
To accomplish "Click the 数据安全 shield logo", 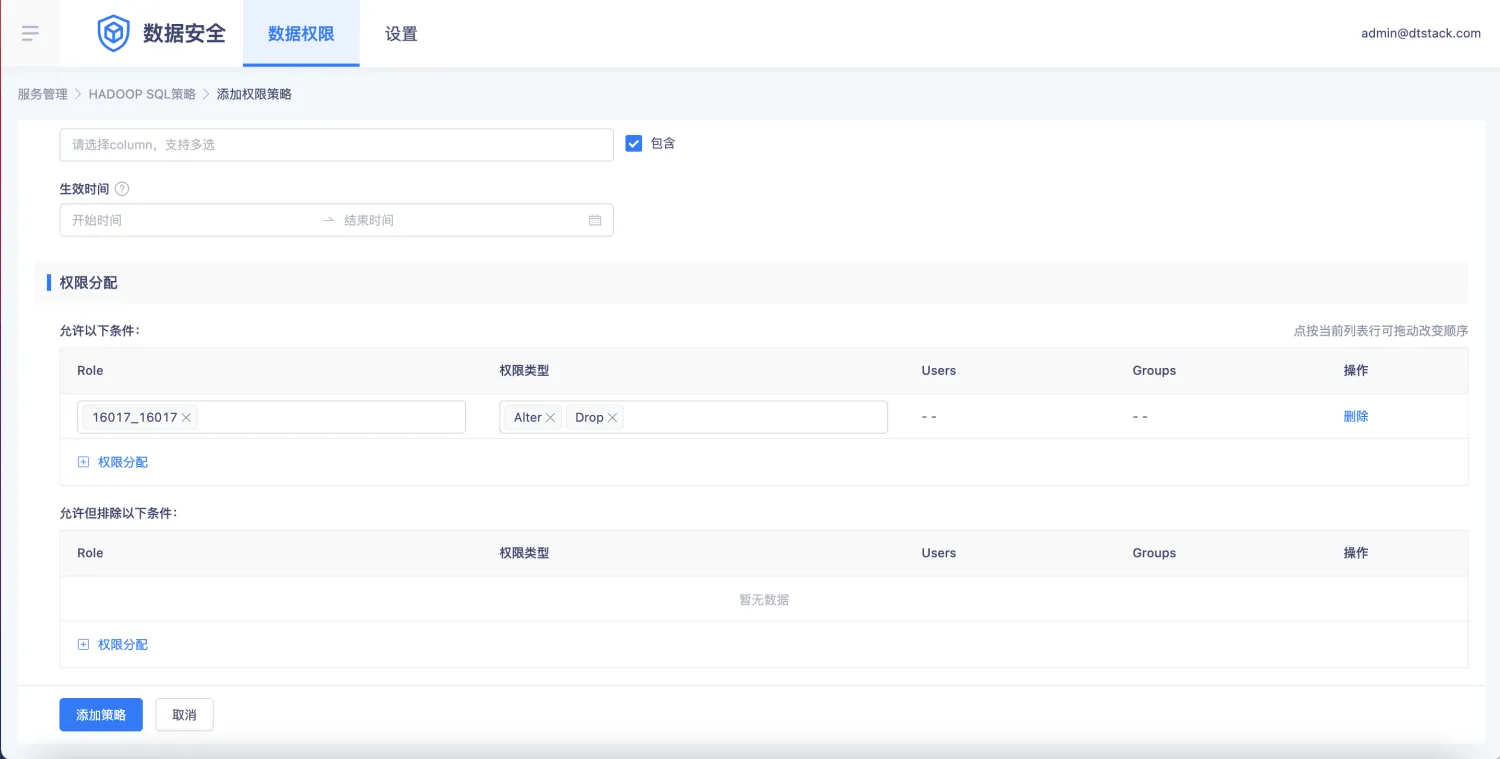I will coord(113,33).
